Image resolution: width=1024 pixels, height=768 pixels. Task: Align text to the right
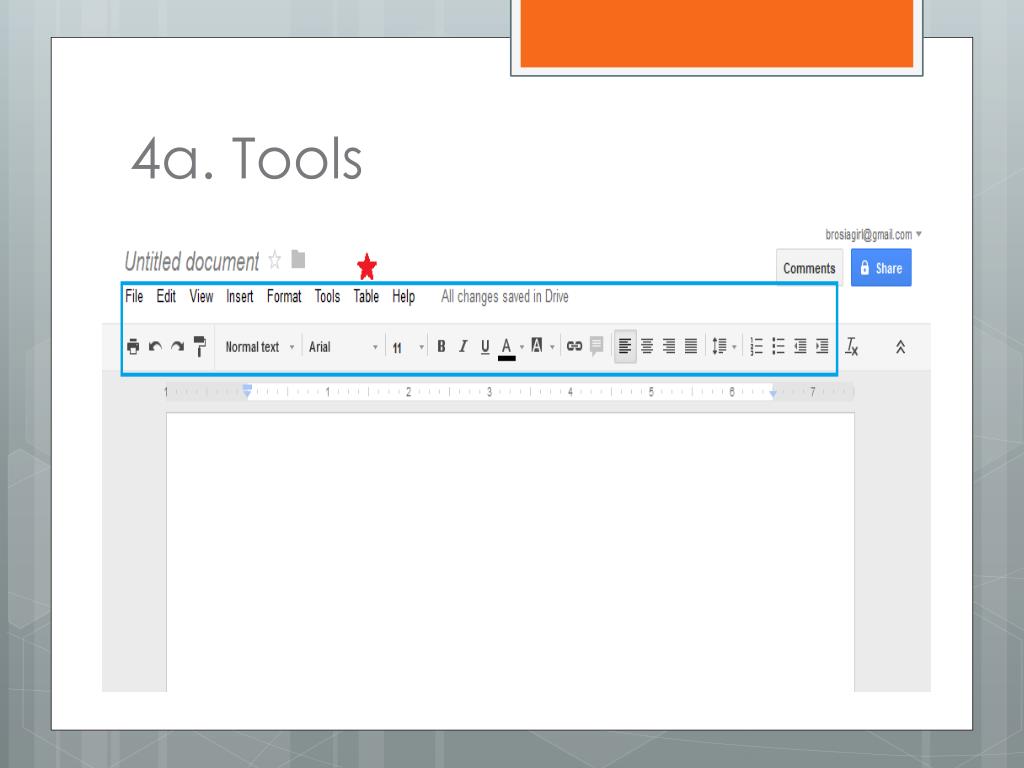(669, 346)
